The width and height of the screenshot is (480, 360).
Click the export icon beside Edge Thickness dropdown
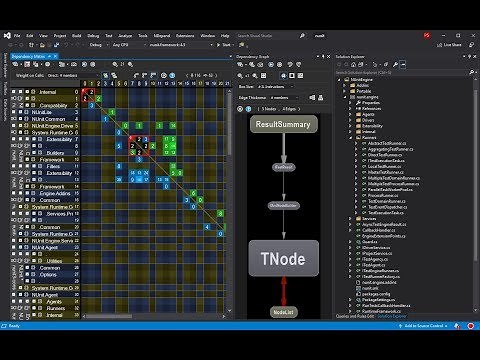pyautogui.click(x=312, y=98)
